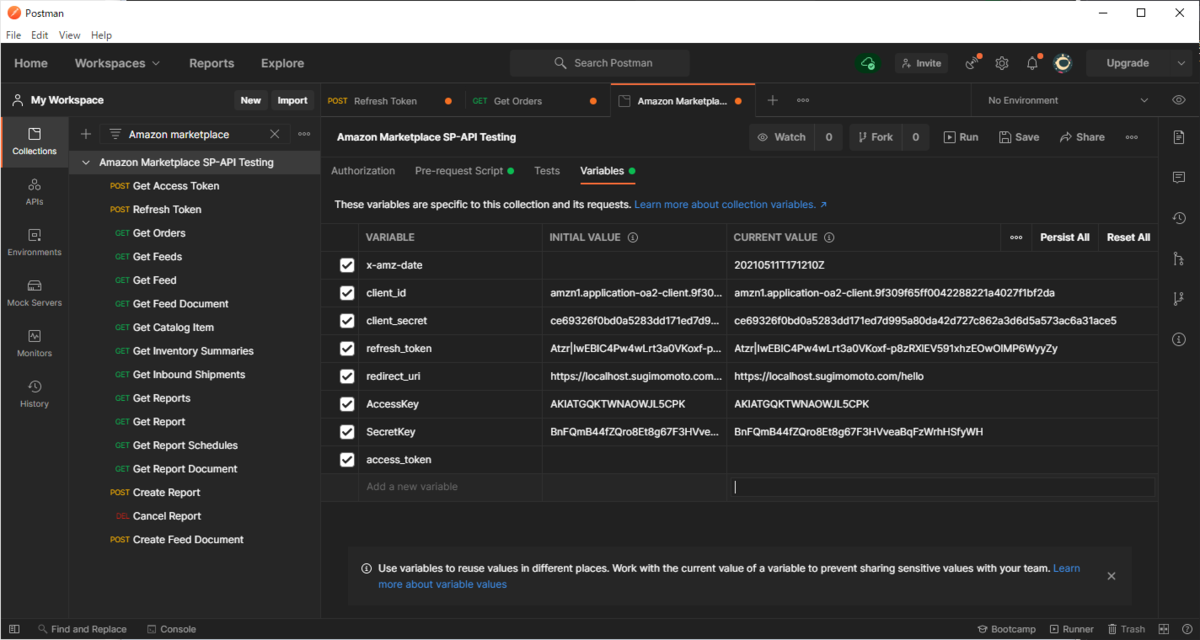Switch to the Tests tab
This screenshot has height=640, width=1200.
point(547,171)
